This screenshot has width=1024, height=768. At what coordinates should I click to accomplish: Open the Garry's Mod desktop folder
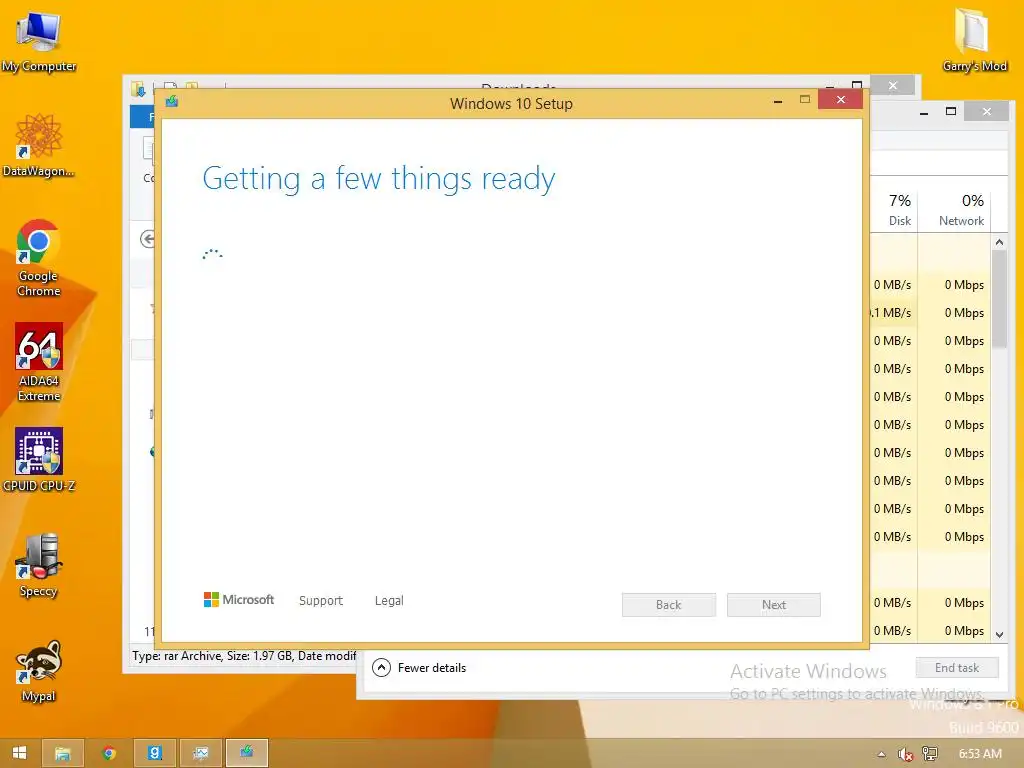coord(974,40)
